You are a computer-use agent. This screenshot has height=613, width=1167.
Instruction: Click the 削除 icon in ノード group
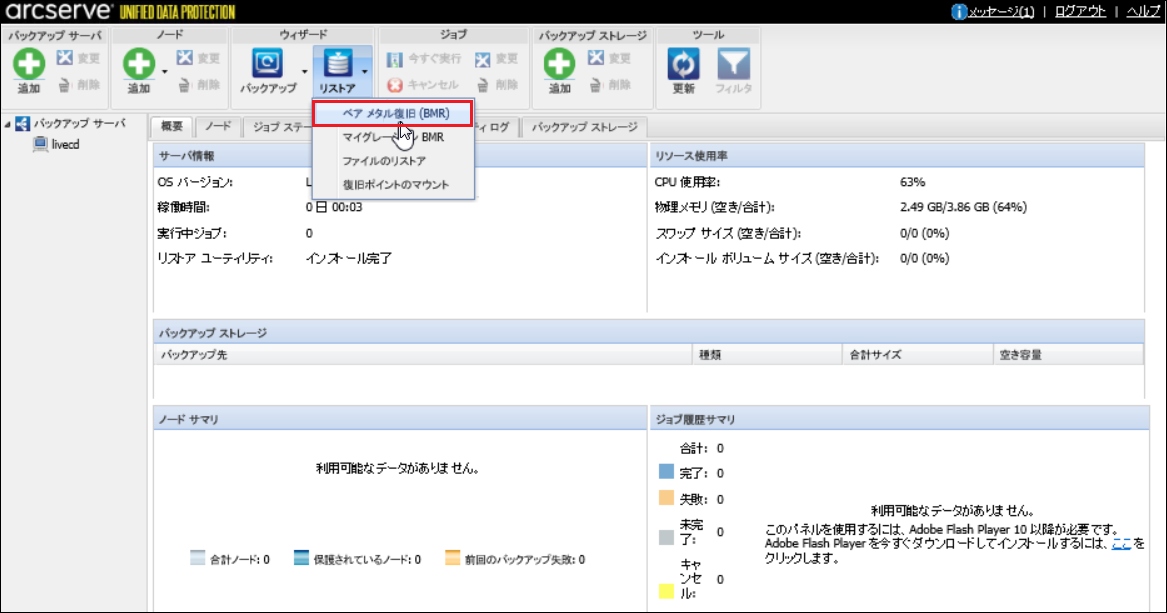point(185,85)
